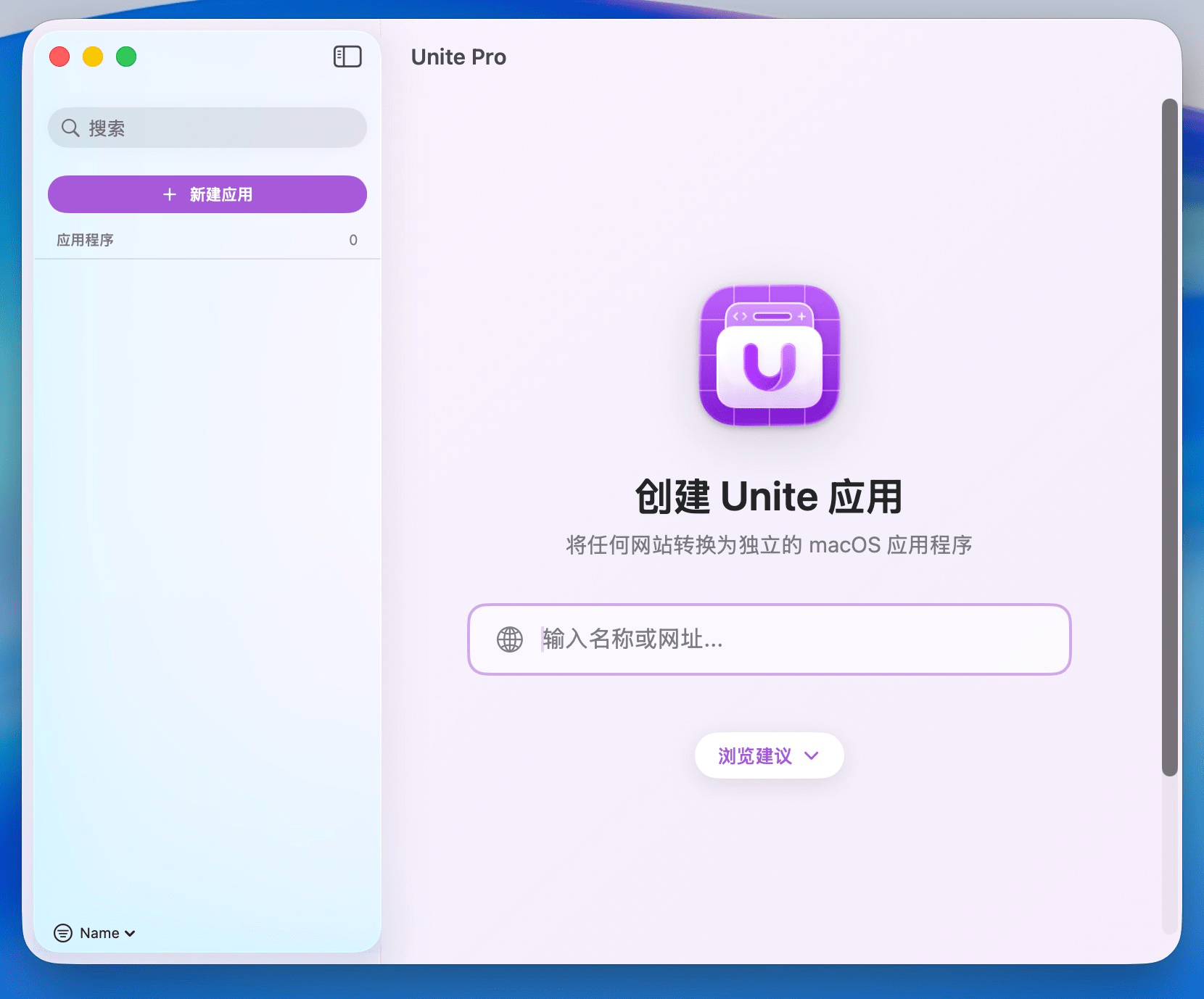This screenshot has height=999, width=1204.
Task: Click the magnifying glass search icon
Action: (70, 128)
